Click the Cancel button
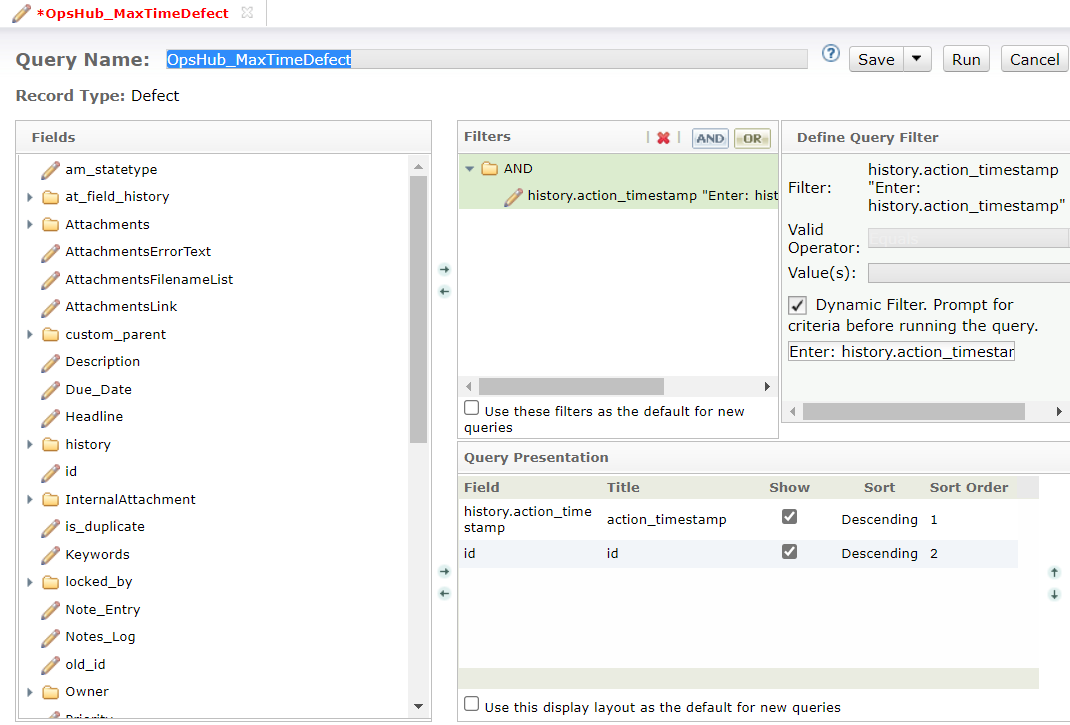1070x725 pixels. pyautogui.click(x=1034, y=59)
